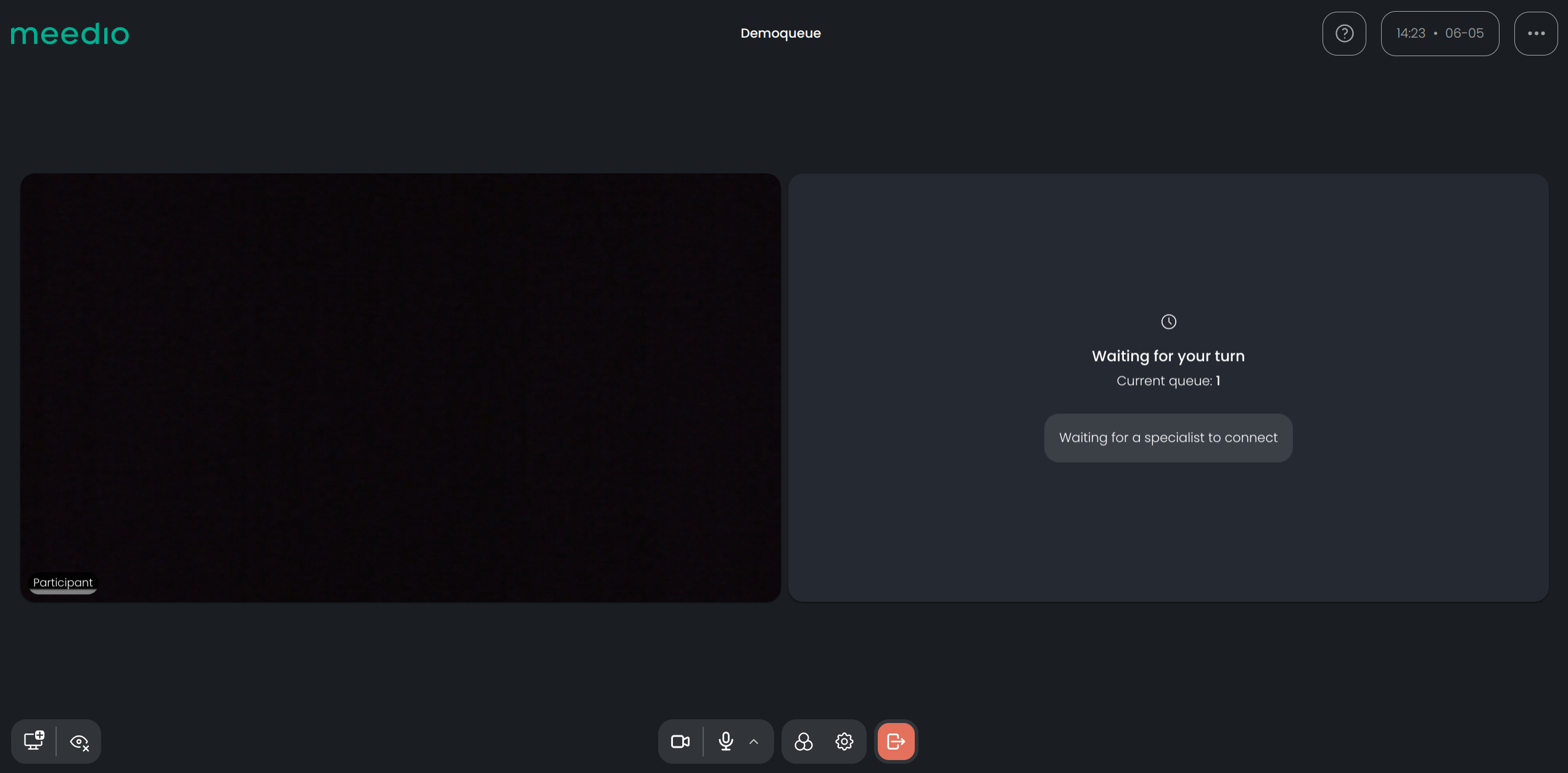This screenshot has height=773, width=1568.
Task: Click the Current queue: 1 text
Action: pos(1168,381)
